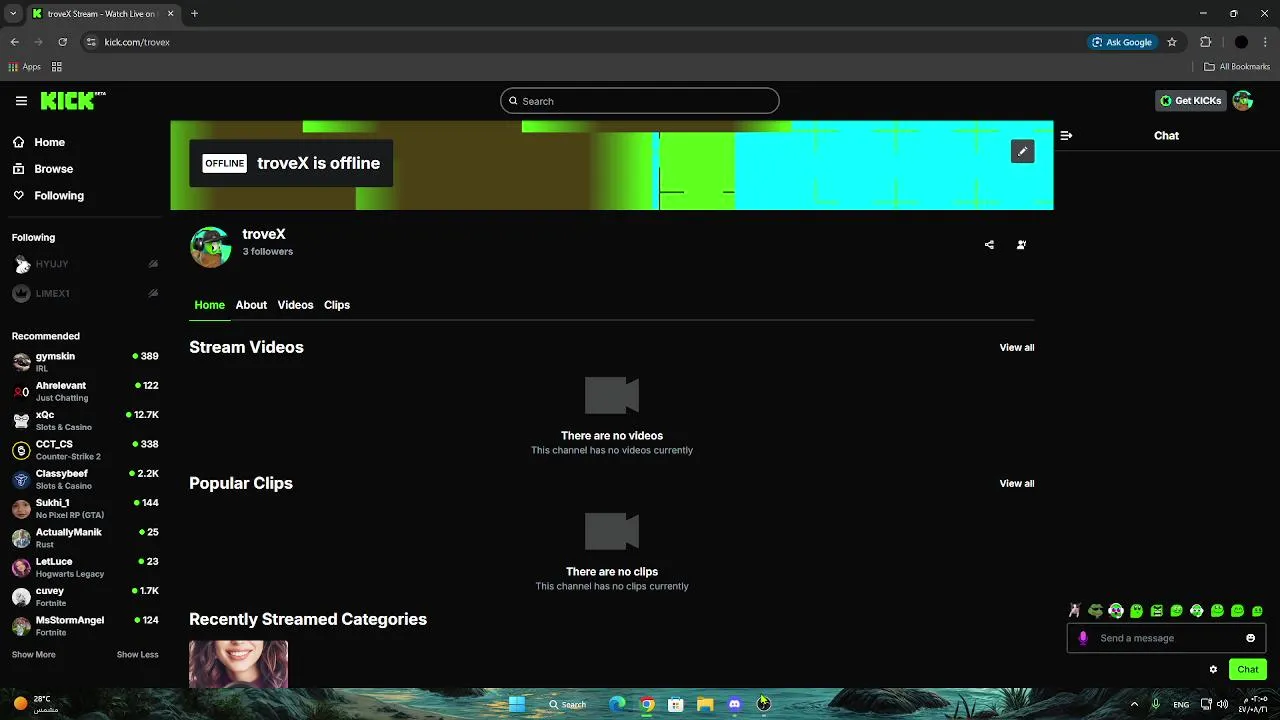Click the purple microphone icon in chat
The width and height of the screenshot is (1280, 720).
1082,638
